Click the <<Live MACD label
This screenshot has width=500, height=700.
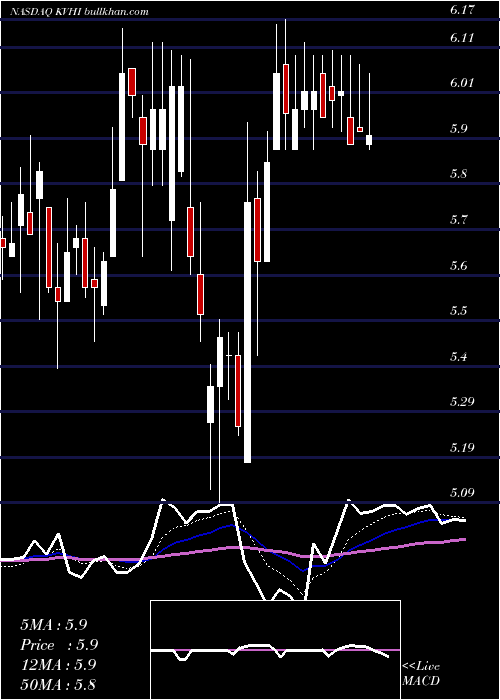coord(421,673)
